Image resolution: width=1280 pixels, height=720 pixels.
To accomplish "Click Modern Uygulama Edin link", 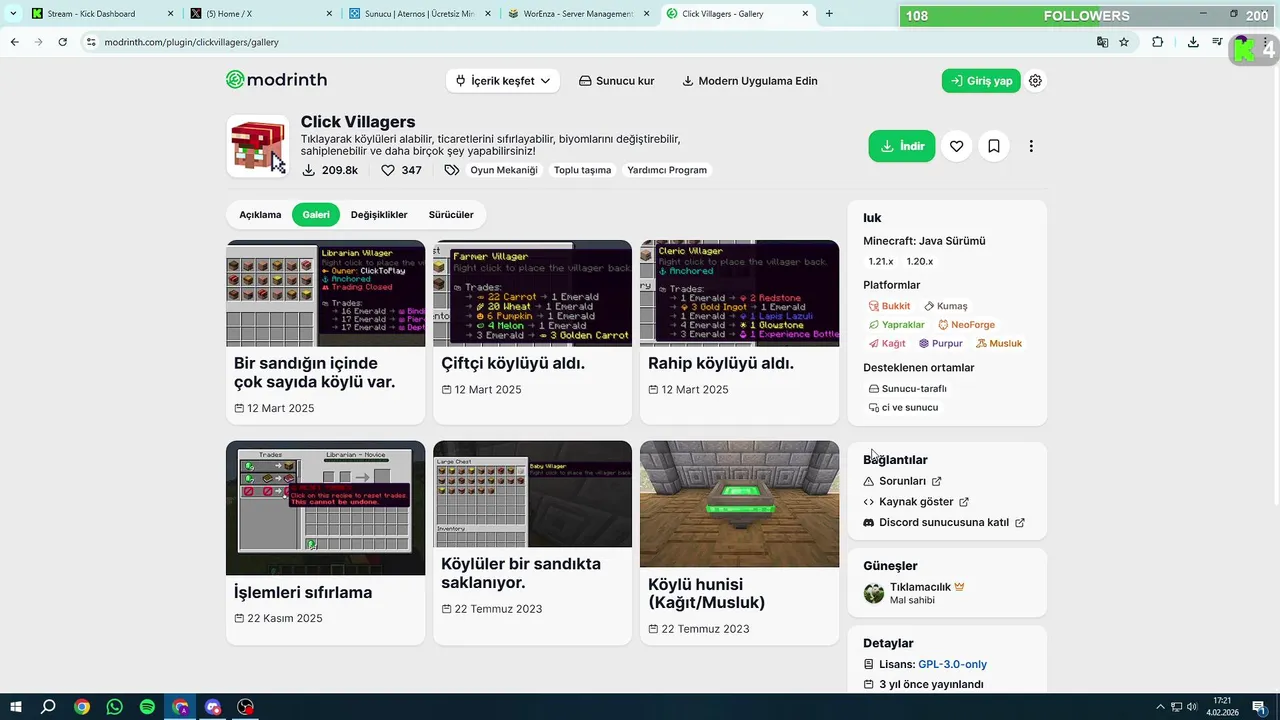I will pos(750,81).
